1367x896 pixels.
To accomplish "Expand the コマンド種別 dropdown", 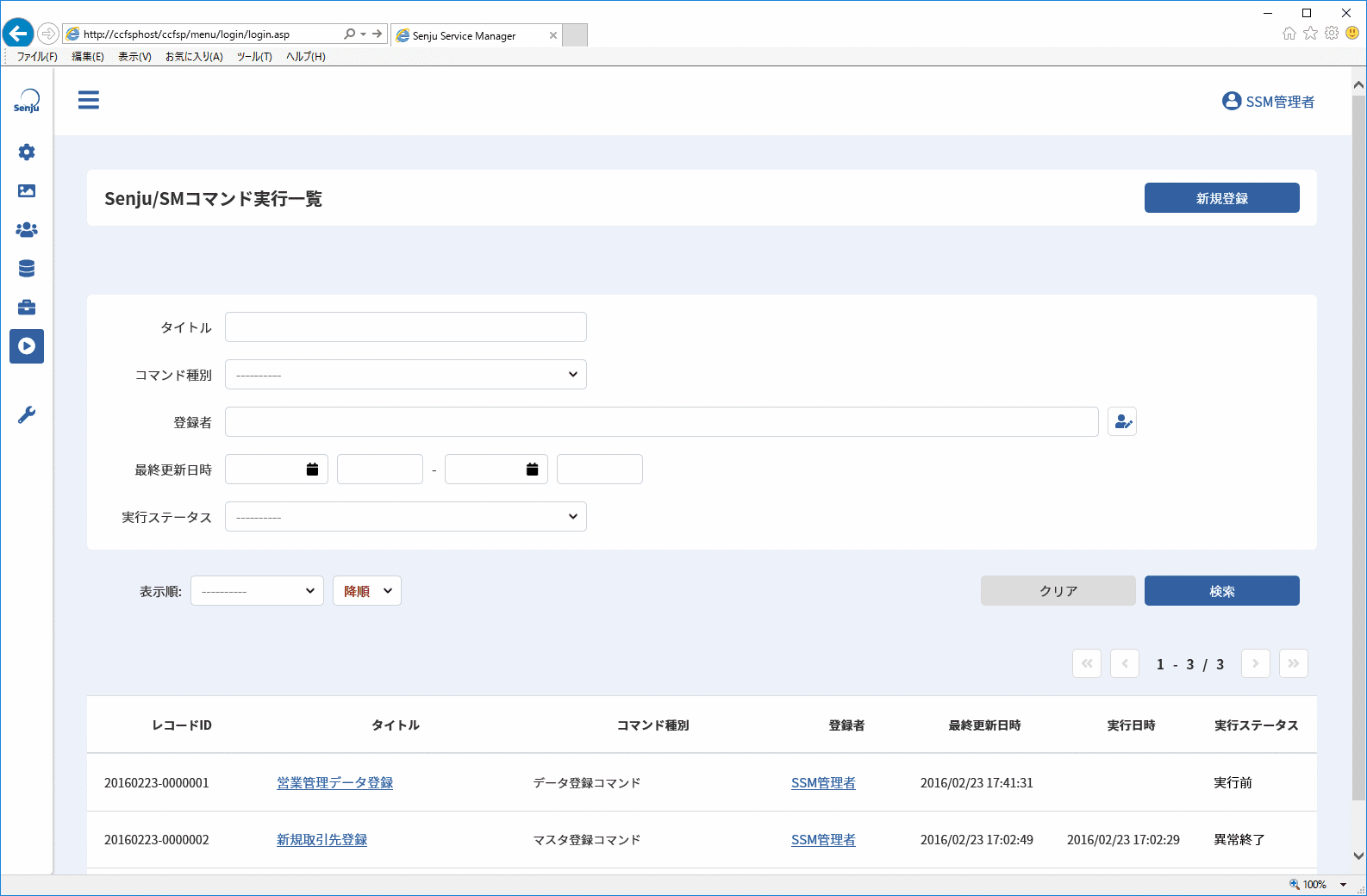I will point(406,375).
